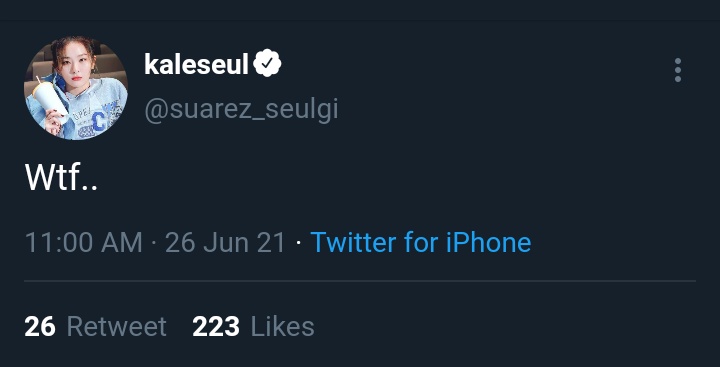Click the white cup in the avatar

click(x=51, y=96)
